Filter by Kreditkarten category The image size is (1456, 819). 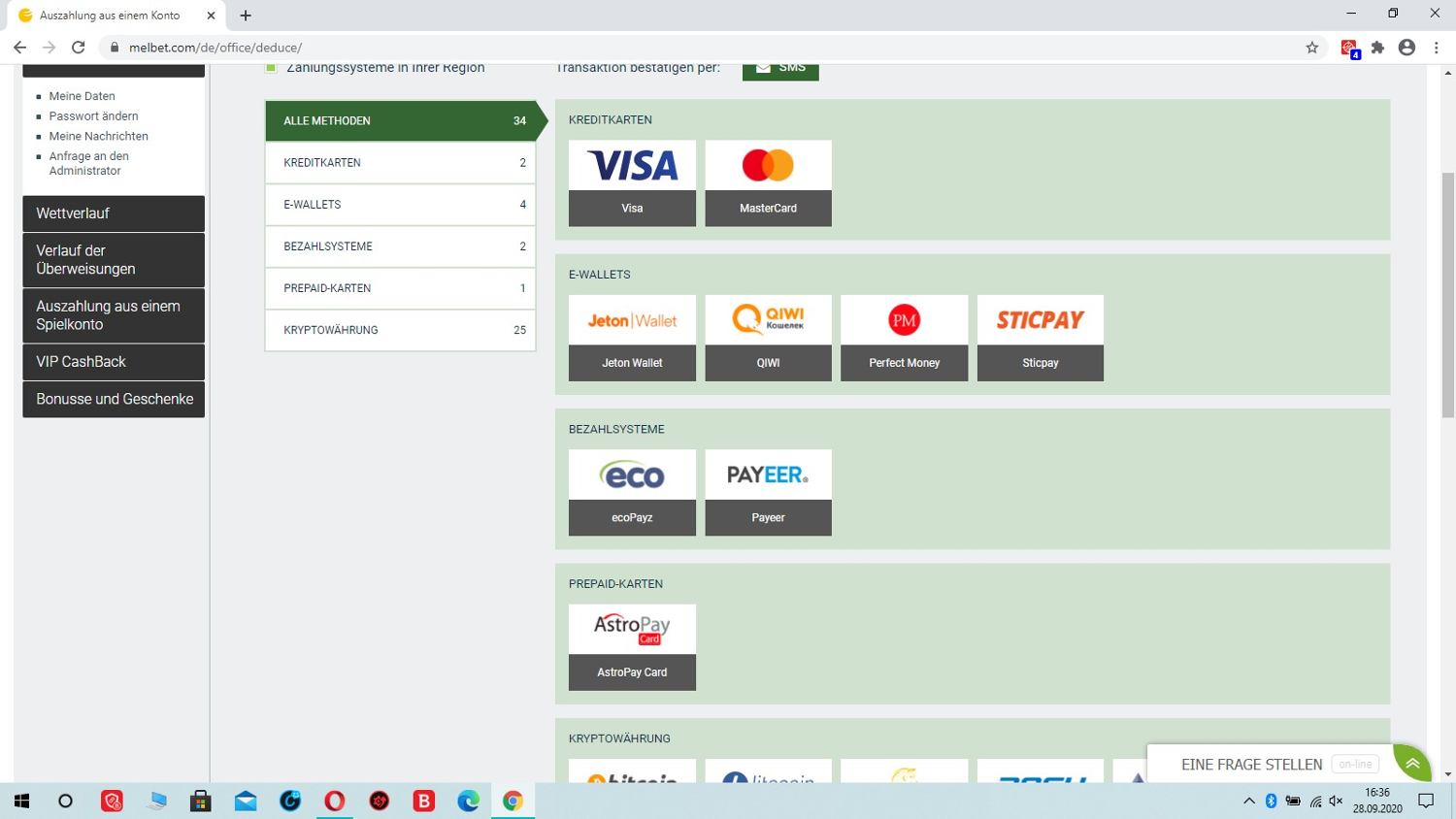[x=400, y=163]
